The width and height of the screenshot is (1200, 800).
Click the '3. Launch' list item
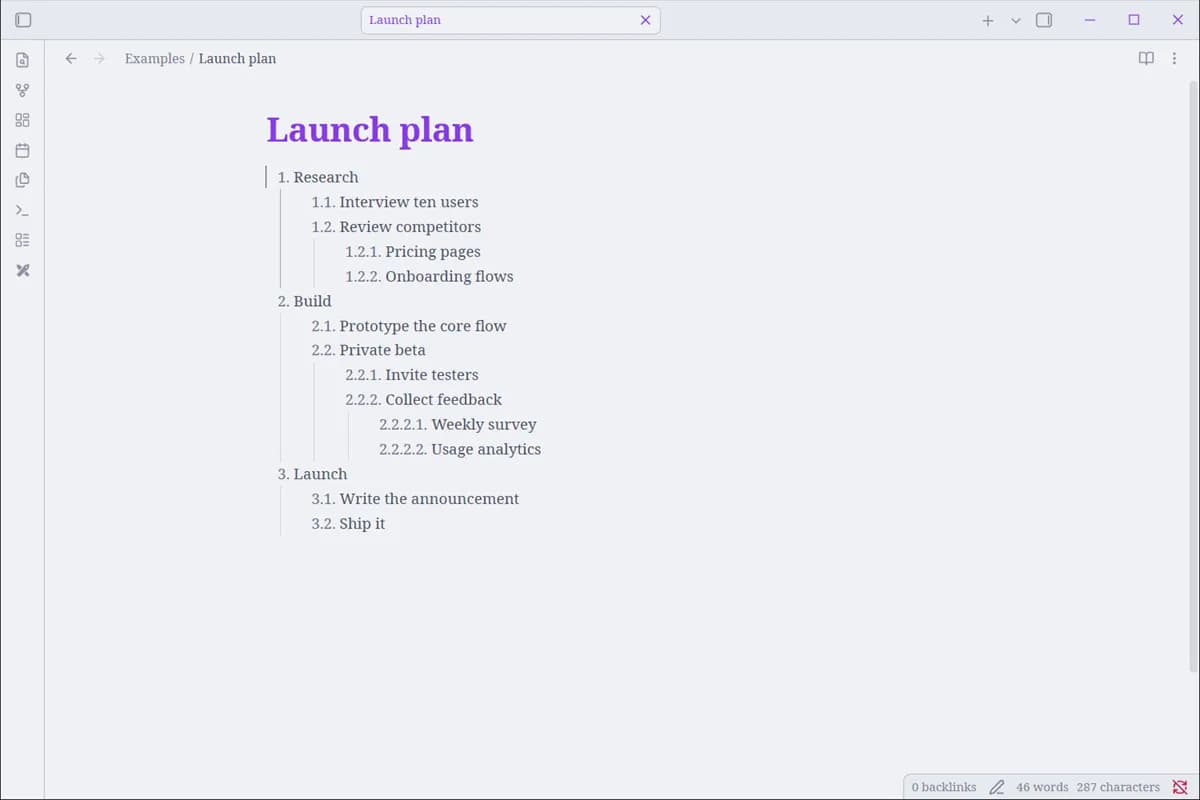(x=312, y=474)
